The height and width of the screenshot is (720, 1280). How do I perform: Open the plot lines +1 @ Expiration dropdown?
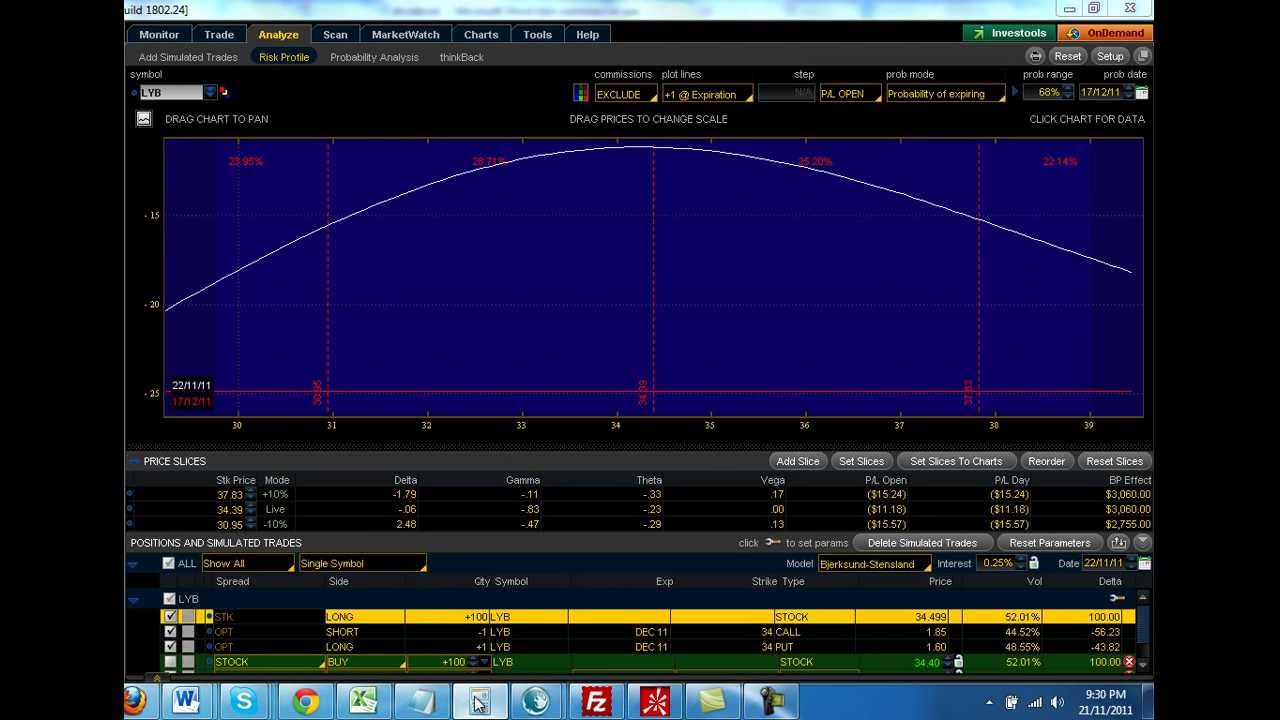tap(707, 94)
